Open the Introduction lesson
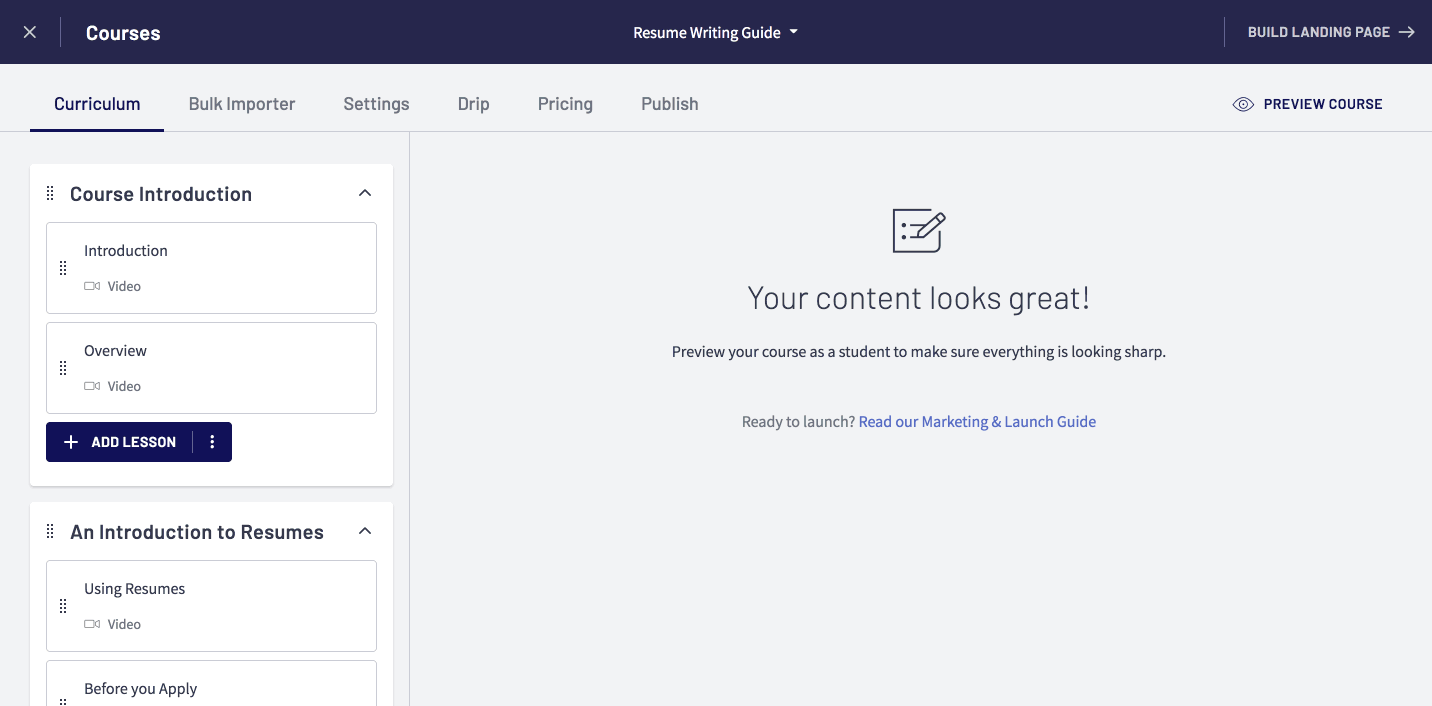The image size is (1432, 706). pyautogui.click(x=212, y=268)
